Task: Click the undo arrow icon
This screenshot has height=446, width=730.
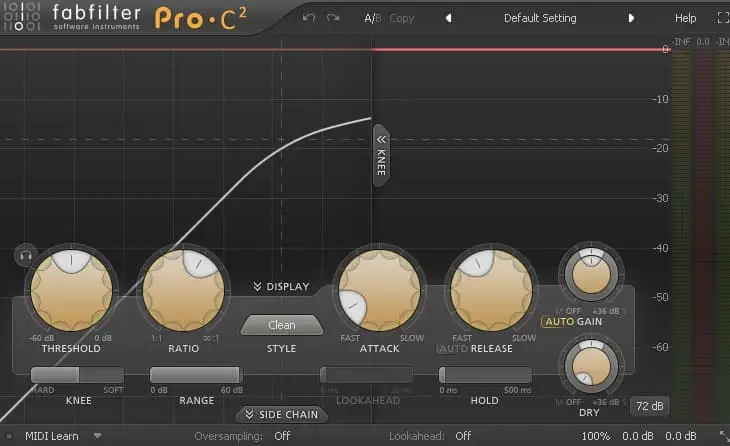Action: click(309, 18)
